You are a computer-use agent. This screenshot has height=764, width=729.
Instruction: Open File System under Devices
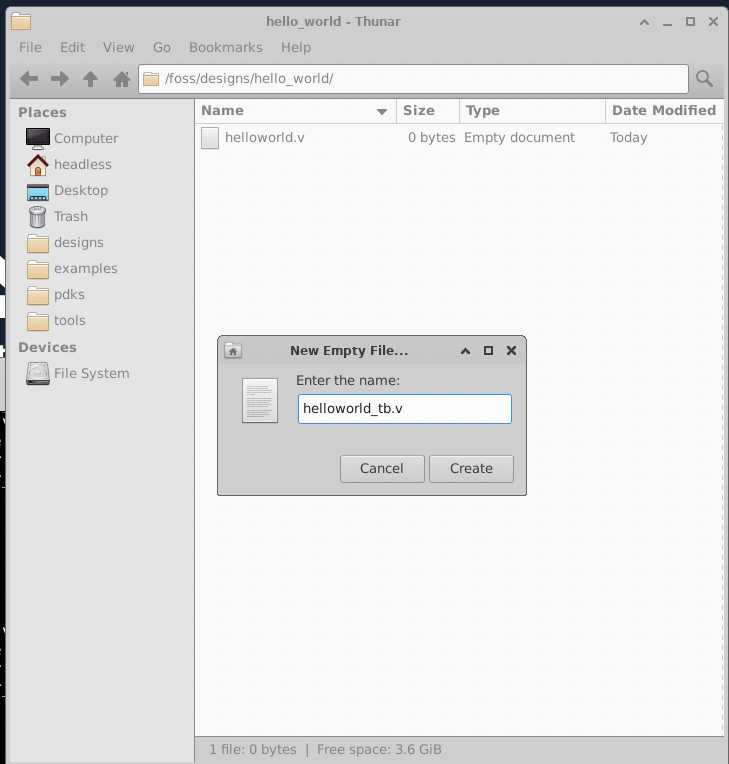91,373
